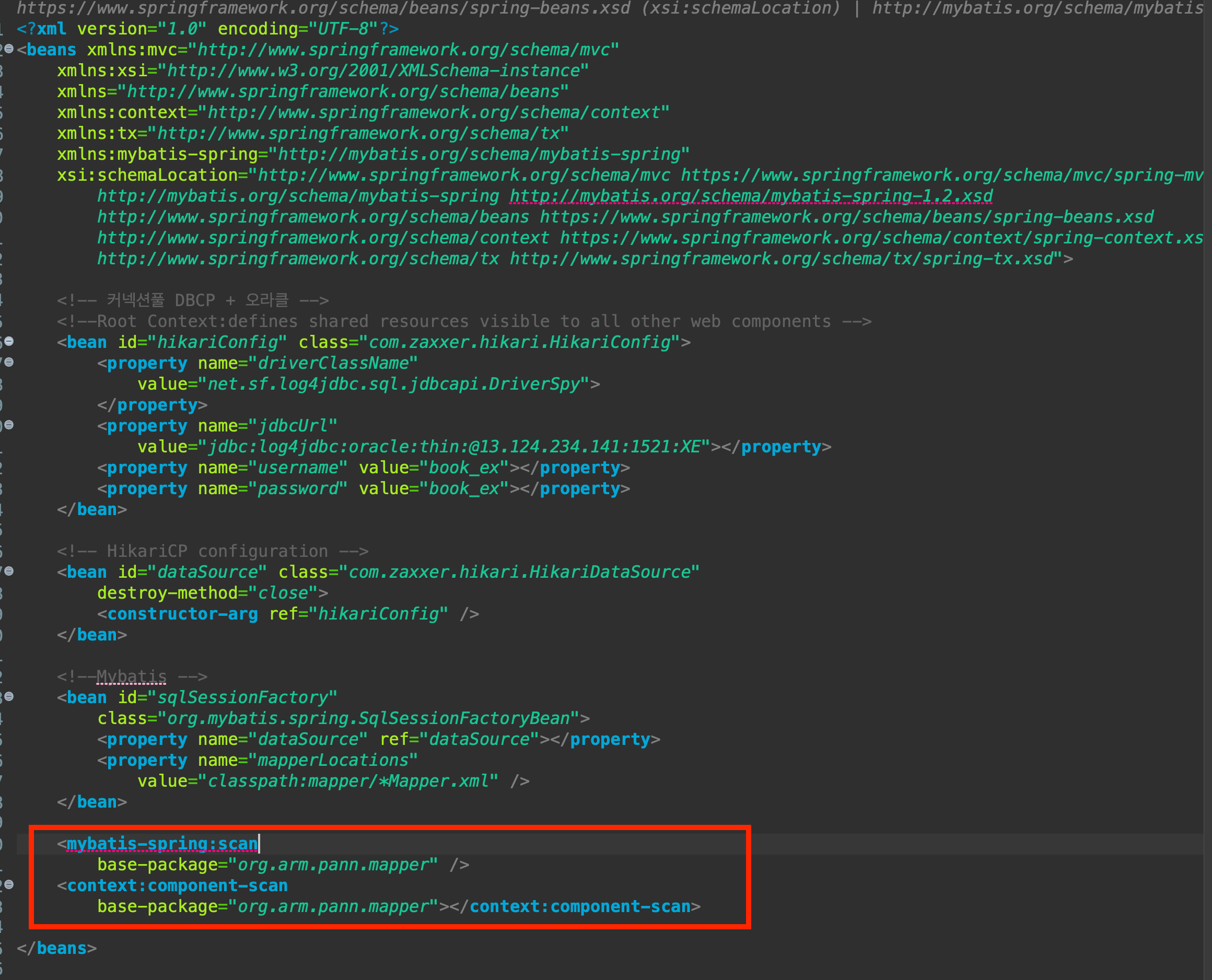Click the mybatis-spring:scan tag with error underline
The image size is (1212, 980).
[x=162, y=844]
